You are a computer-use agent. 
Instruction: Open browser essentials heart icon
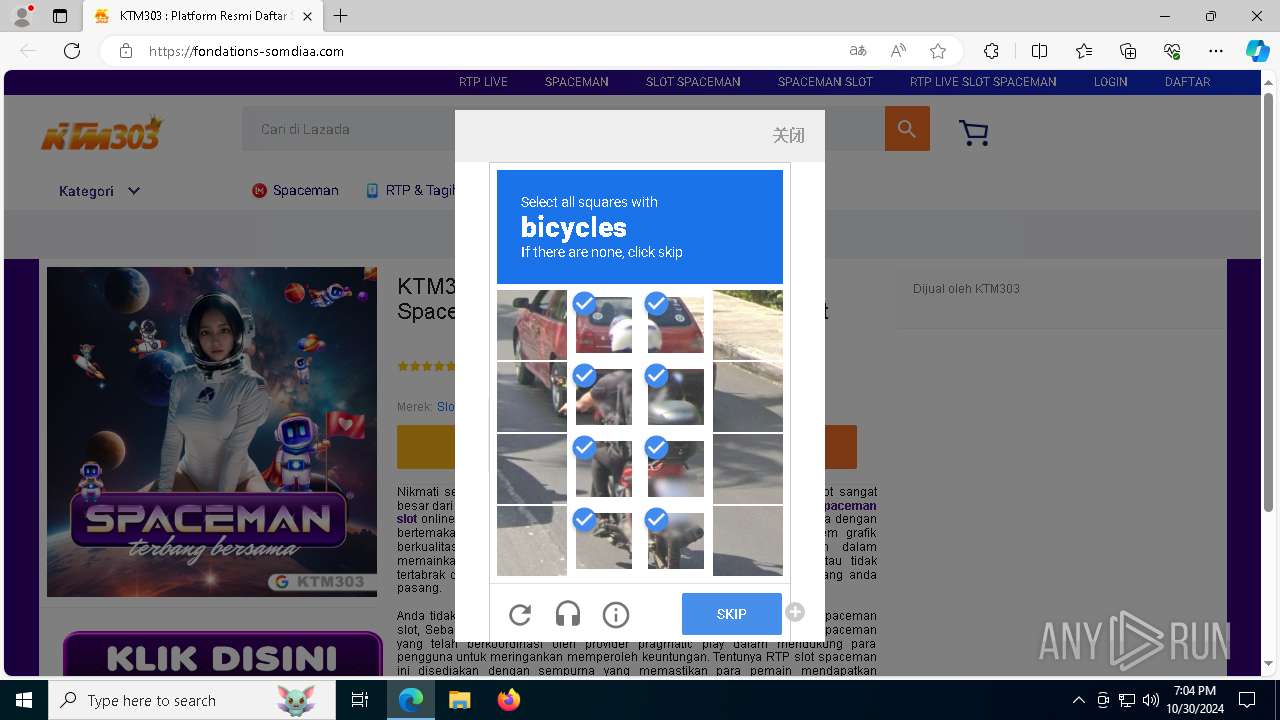pyautogui.click(x=1172, y=51)
